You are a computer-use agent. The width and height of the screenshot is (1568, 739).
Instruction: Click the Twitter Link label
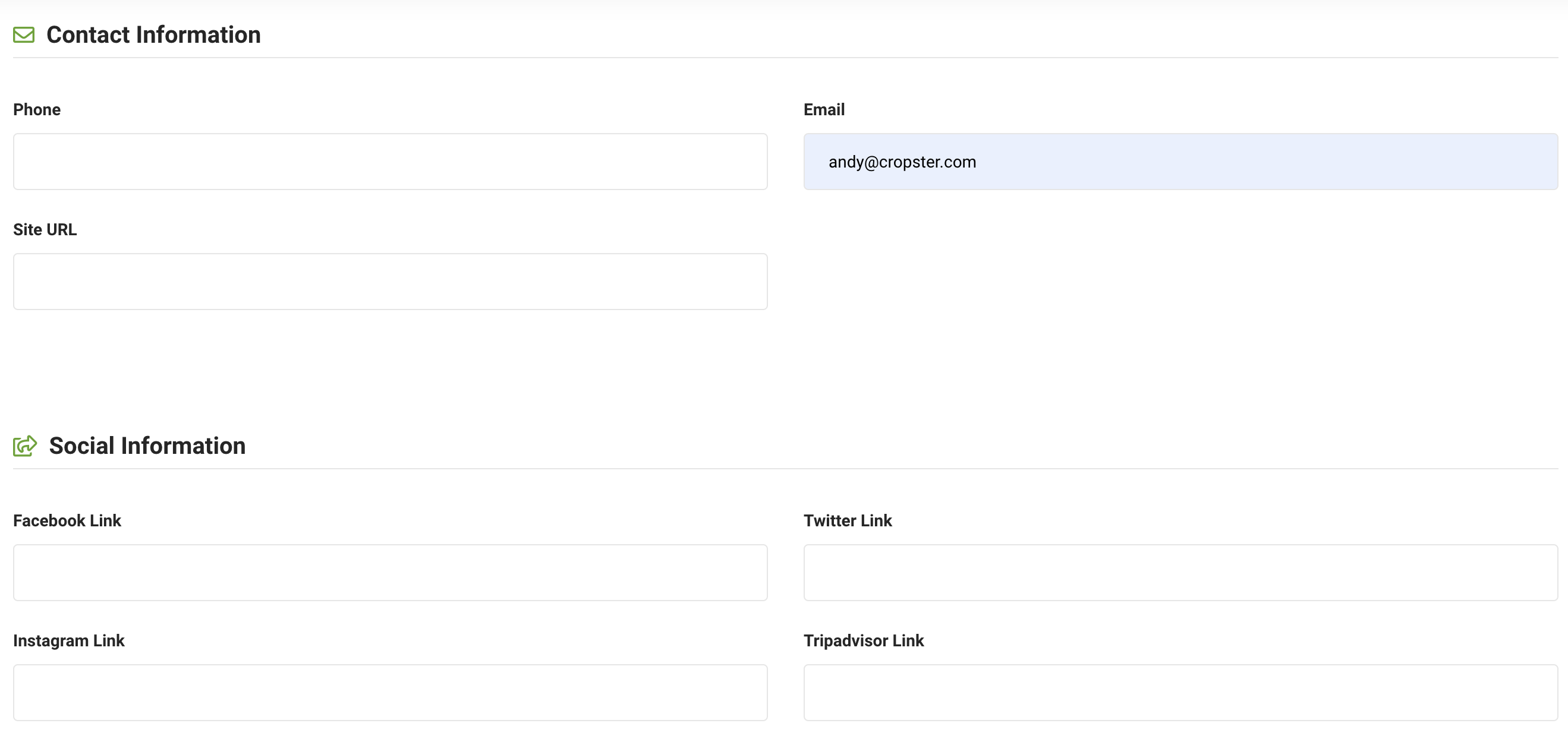coord(848,520)
